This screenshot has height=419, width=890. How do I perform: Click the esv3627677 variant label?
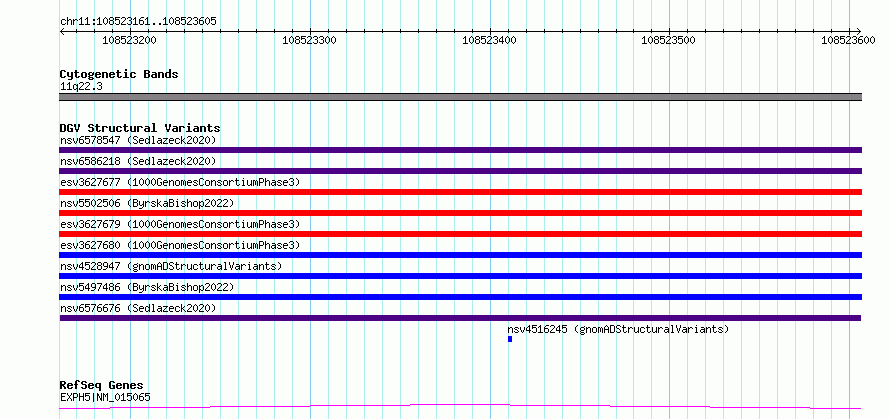180,182
